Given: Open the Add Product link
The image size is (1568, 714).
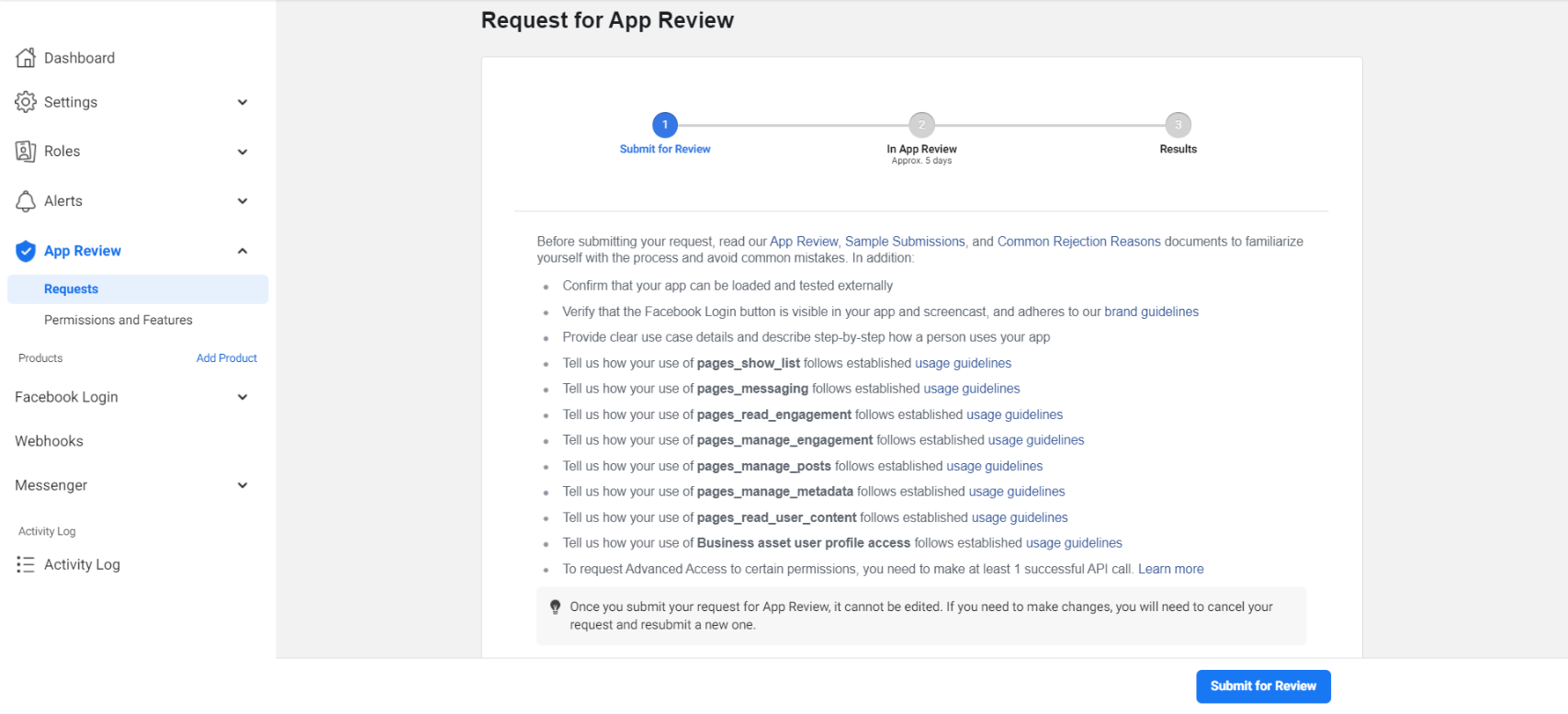Looking at the screenshot, I should coord(226,358).
